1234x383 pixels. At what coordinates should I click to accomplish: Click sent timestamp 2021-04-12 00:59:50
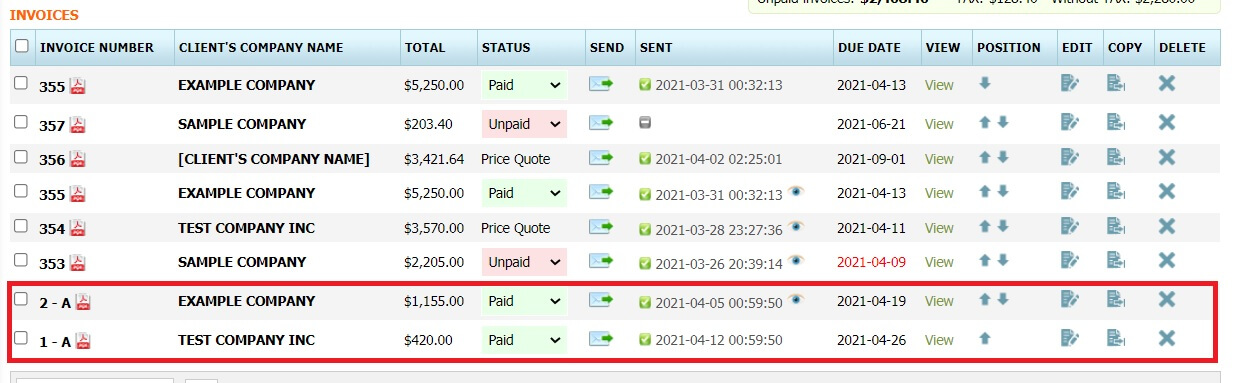[719, 340]
